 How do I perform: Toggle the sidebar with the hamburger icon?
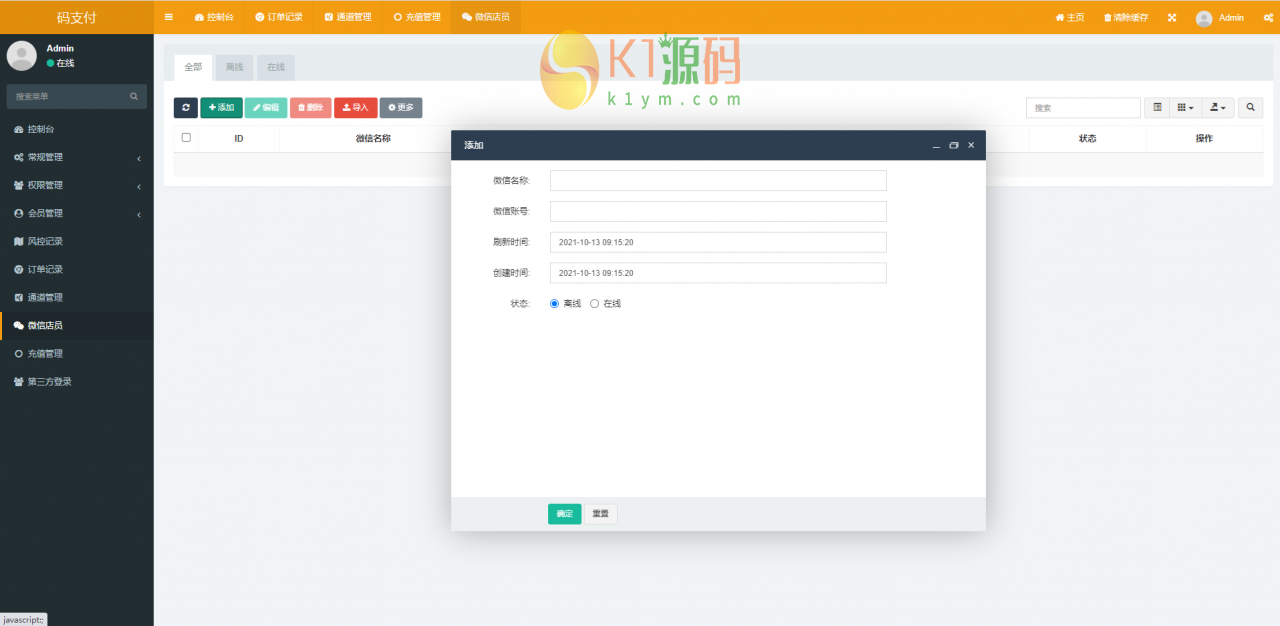[x=168, y=16]
